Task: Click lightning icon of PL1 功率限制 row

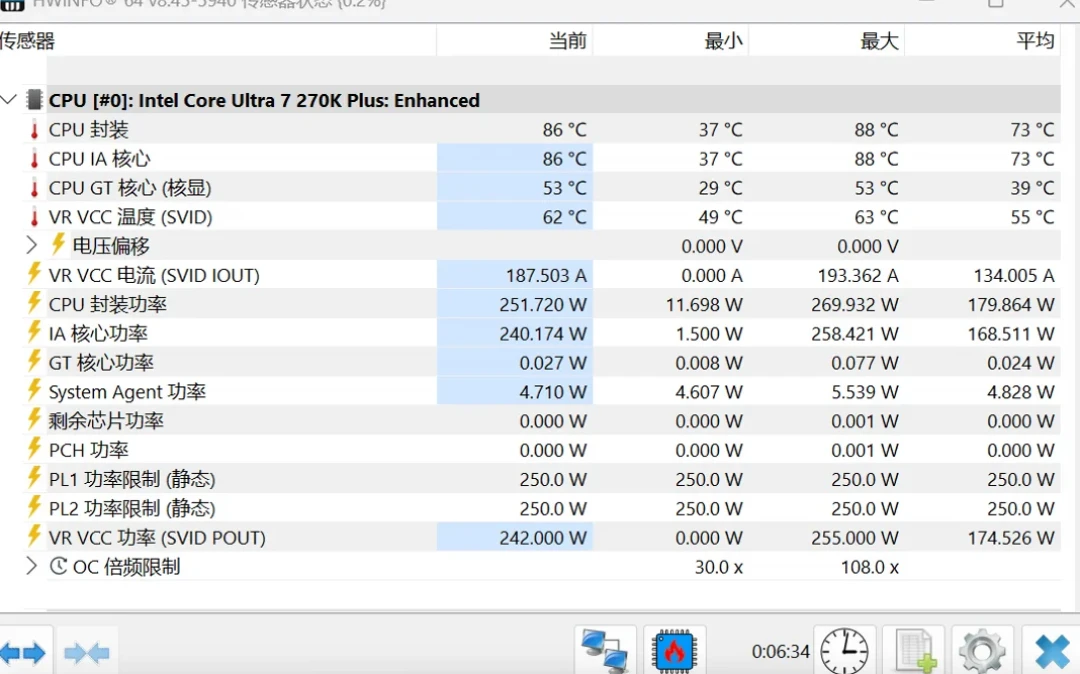Action: click(x=34, y=477)
